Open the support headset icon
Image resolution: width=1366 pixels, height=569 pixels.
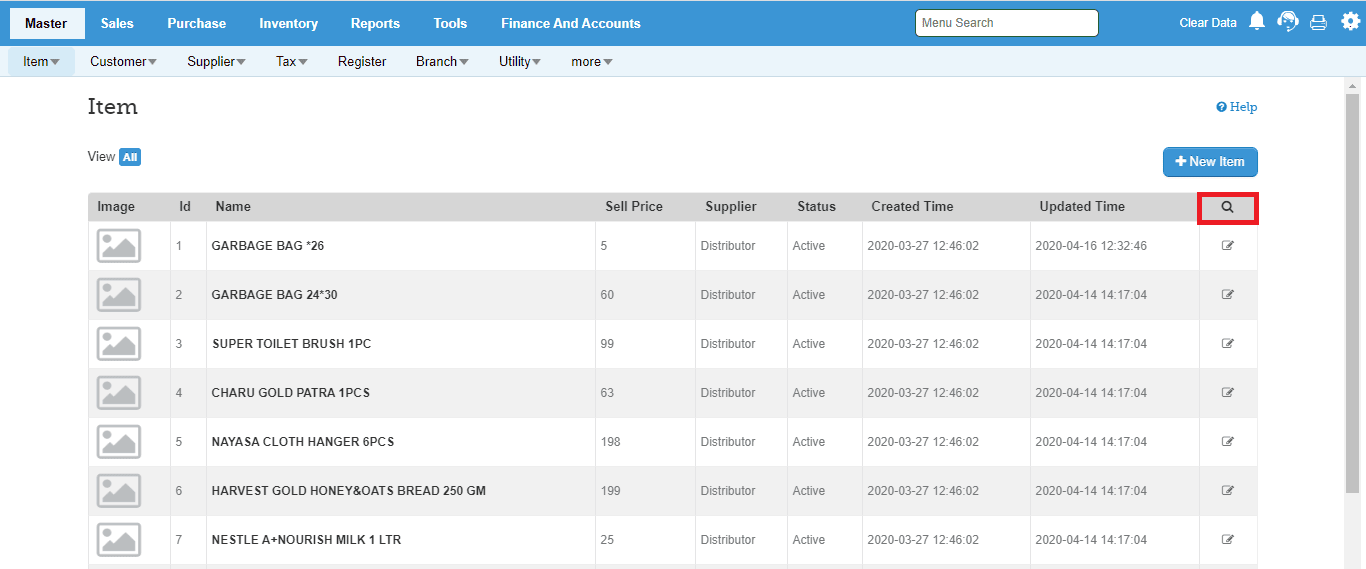[x=1288, y=21]
